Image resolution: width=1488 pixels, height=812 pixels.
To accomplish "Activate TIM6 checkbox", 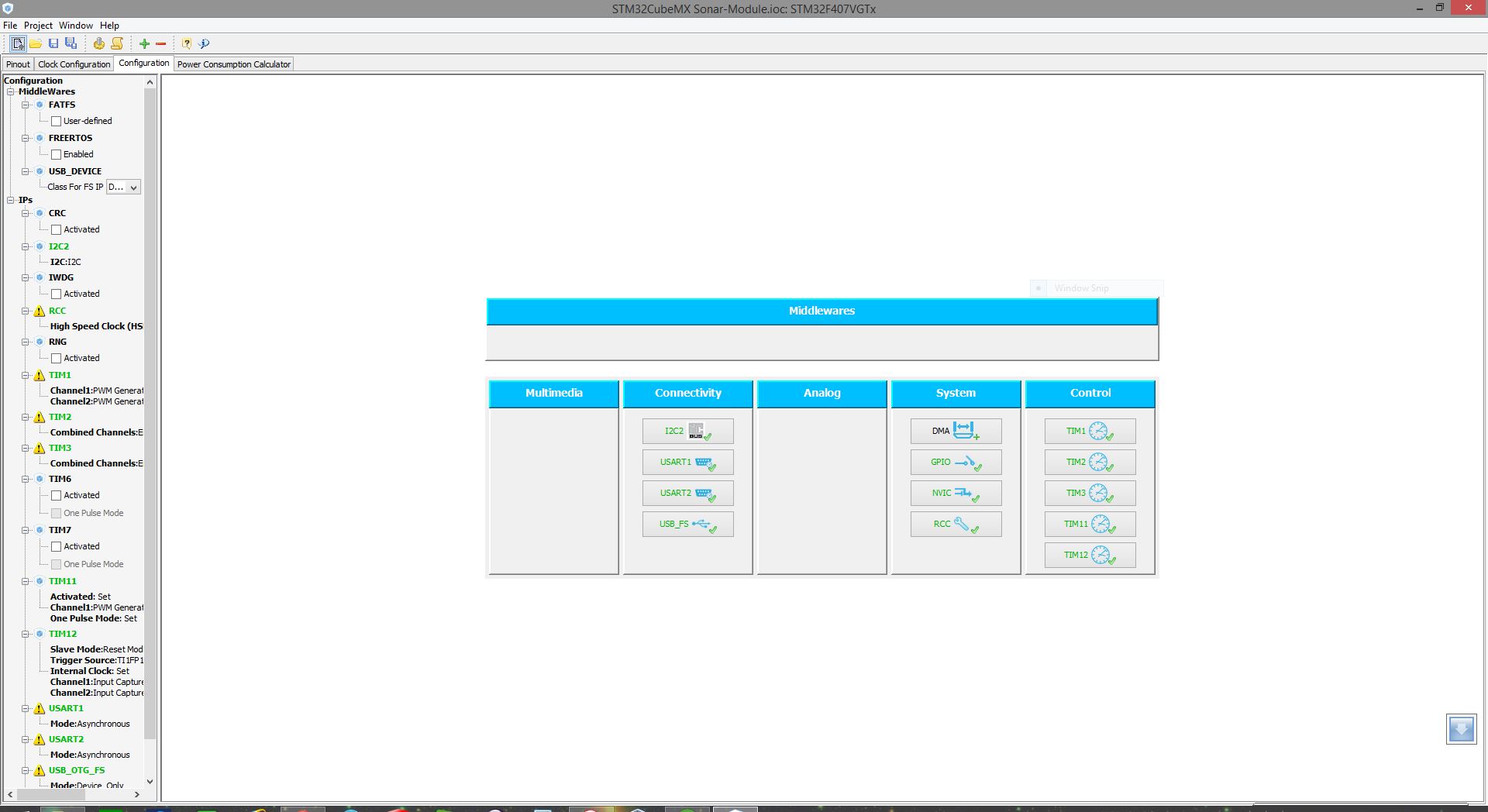I will [x=56, y=495].
